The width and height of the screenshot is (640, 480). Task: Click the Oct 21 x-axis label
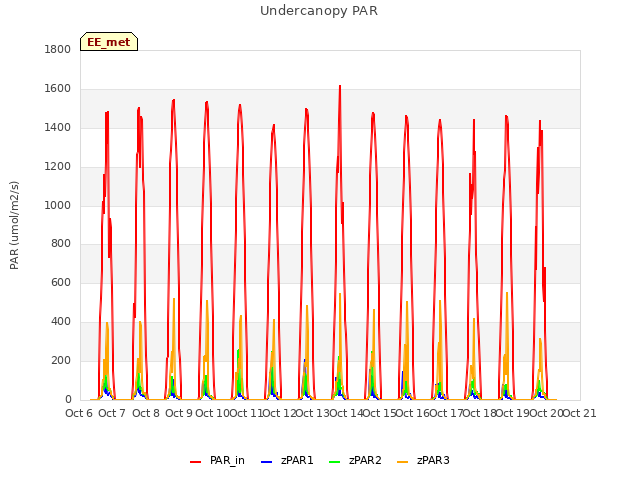point(580,413)
